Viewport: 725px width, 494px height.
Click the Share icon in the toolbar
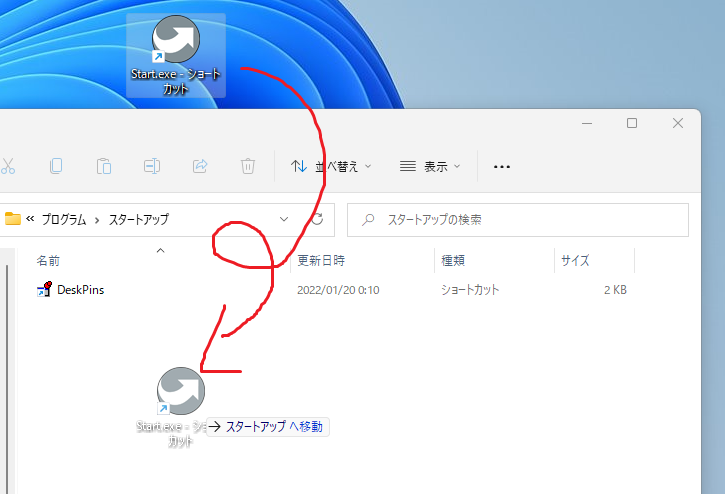coord(200,166)
